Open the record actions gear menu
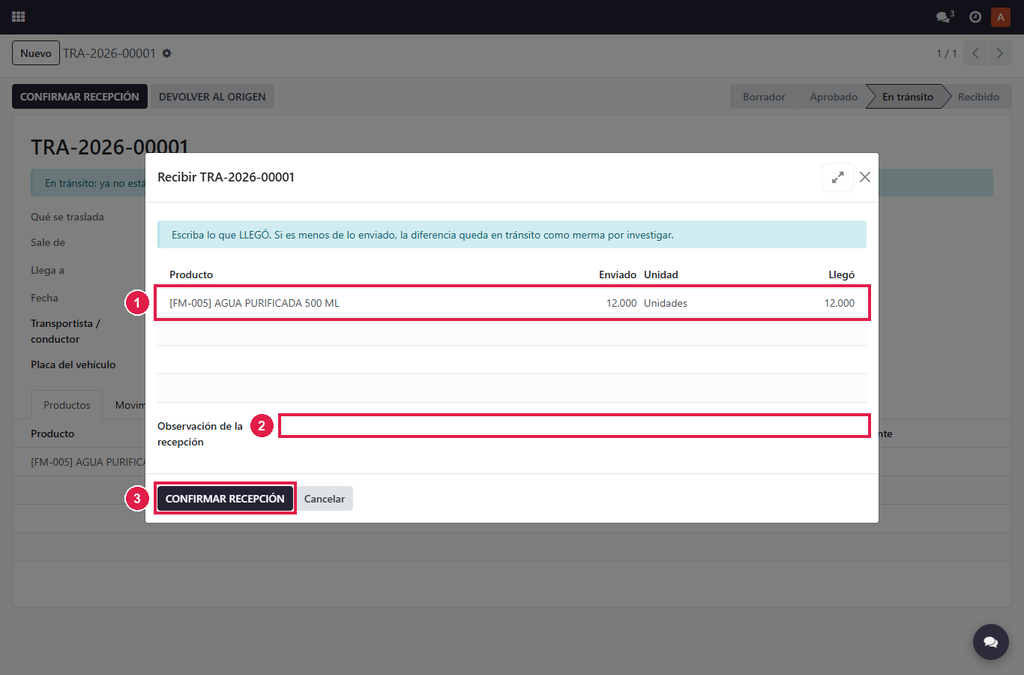The height and width of the screenshot is (675, 1024). tap(167, 54)
